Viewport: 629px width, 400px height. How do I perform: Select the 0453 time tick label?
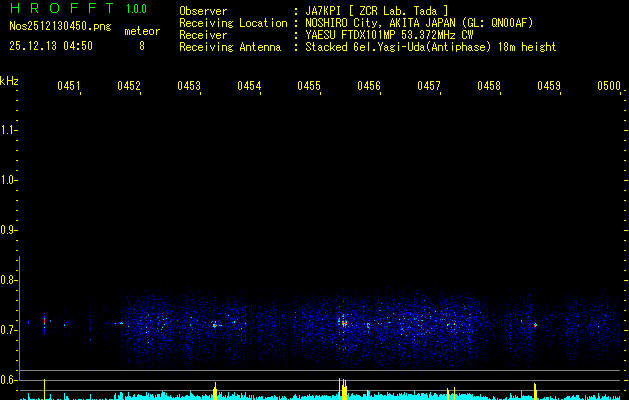189,87
